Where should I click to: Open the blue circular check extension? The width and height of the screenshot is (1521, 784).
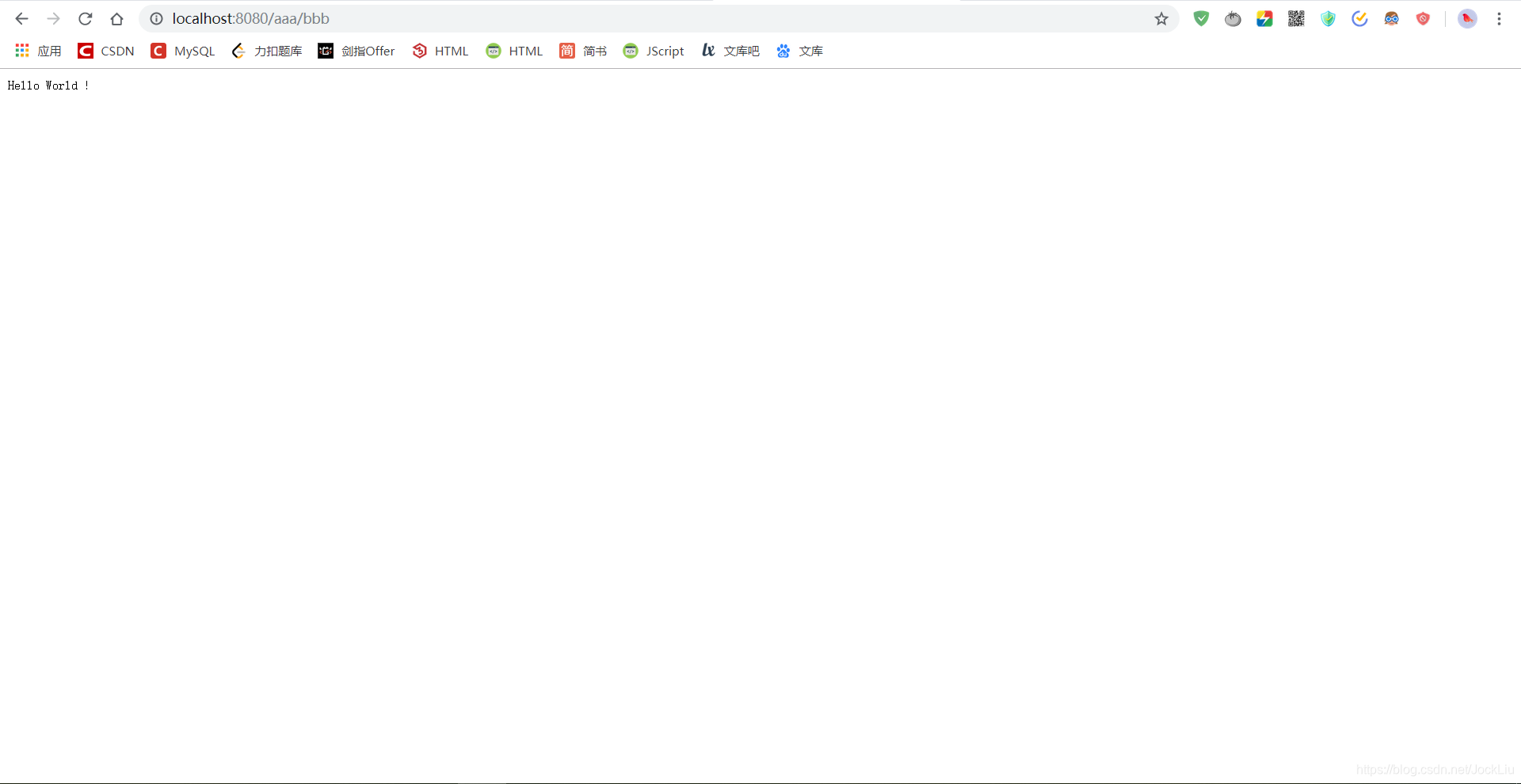pyautogui.click(x=1360, y=19)
